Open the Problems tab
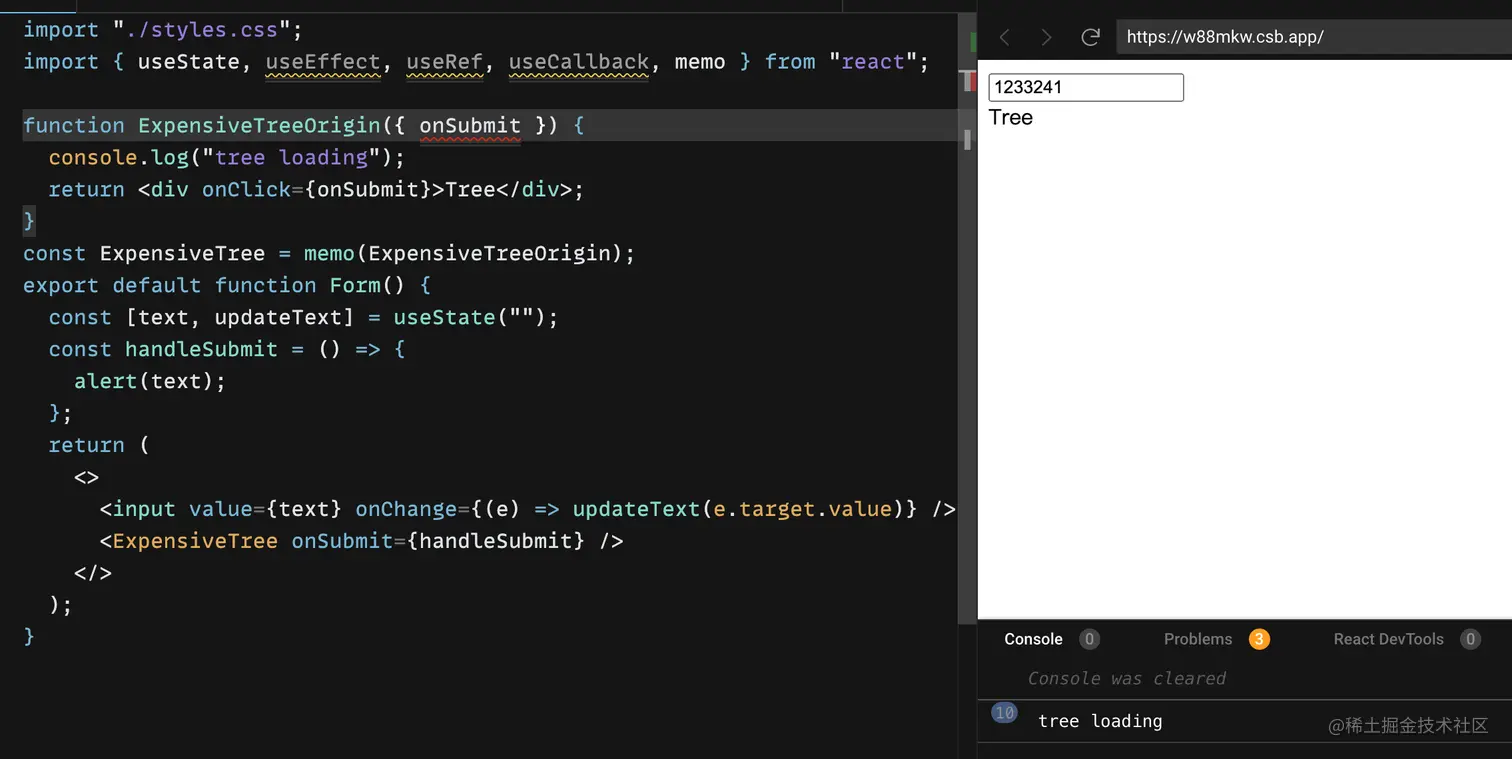This screenshot has height=759, width=1512. [1198, 639]
